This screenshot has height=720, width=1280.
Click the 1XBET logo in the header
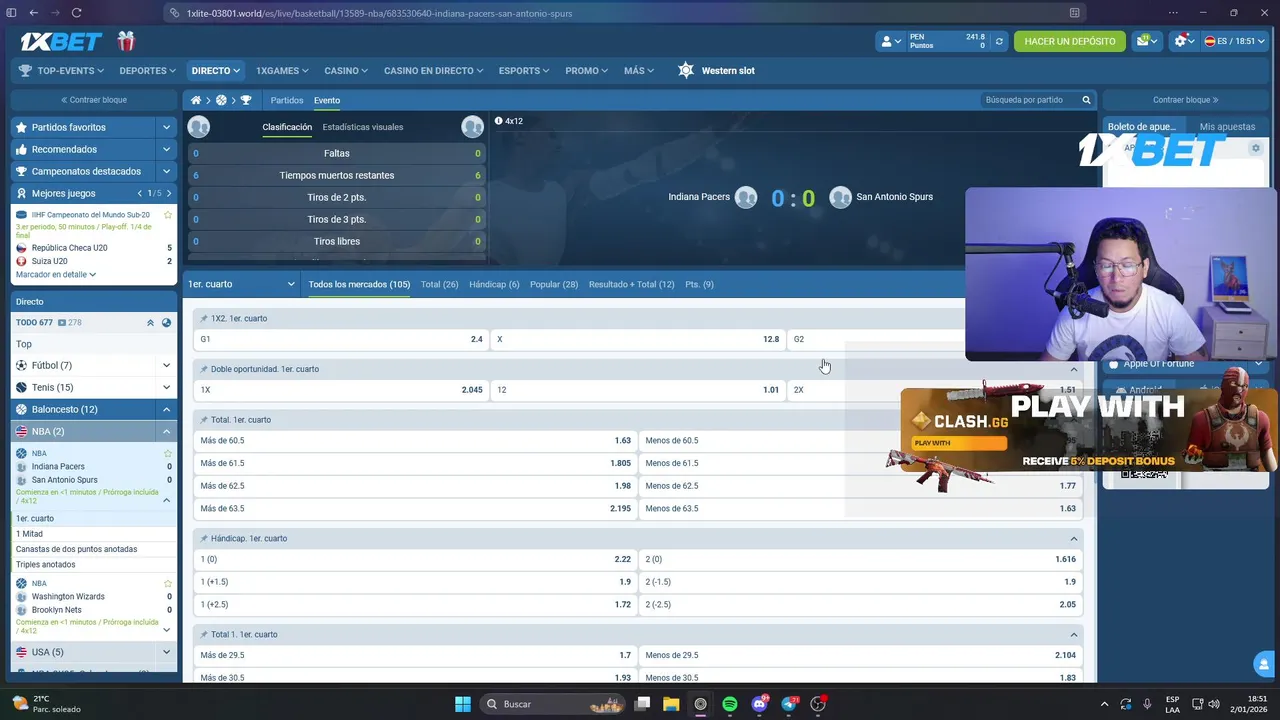coord(61,41)
